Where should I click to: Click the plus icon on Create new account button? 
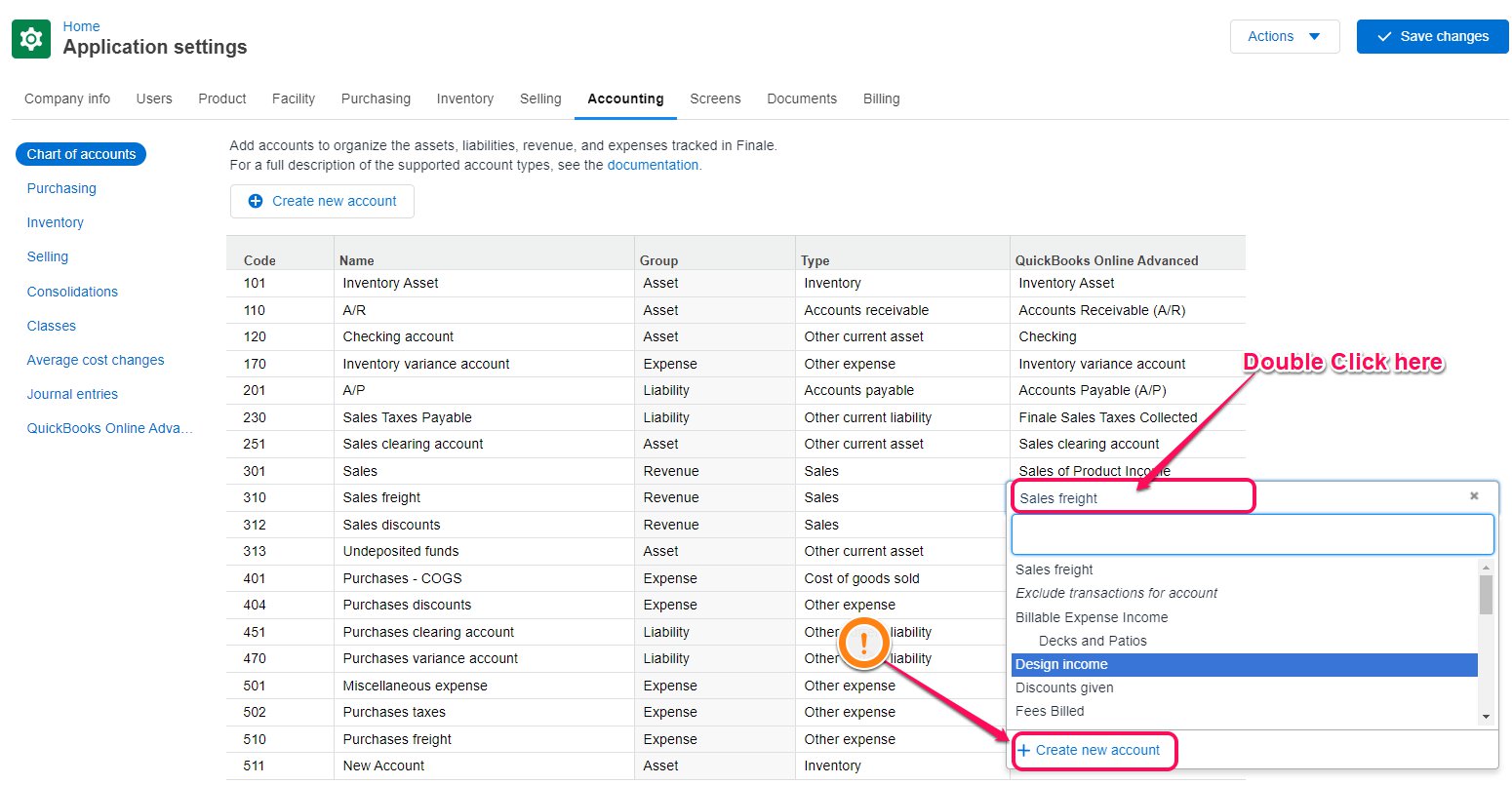[x=256, y=201]
